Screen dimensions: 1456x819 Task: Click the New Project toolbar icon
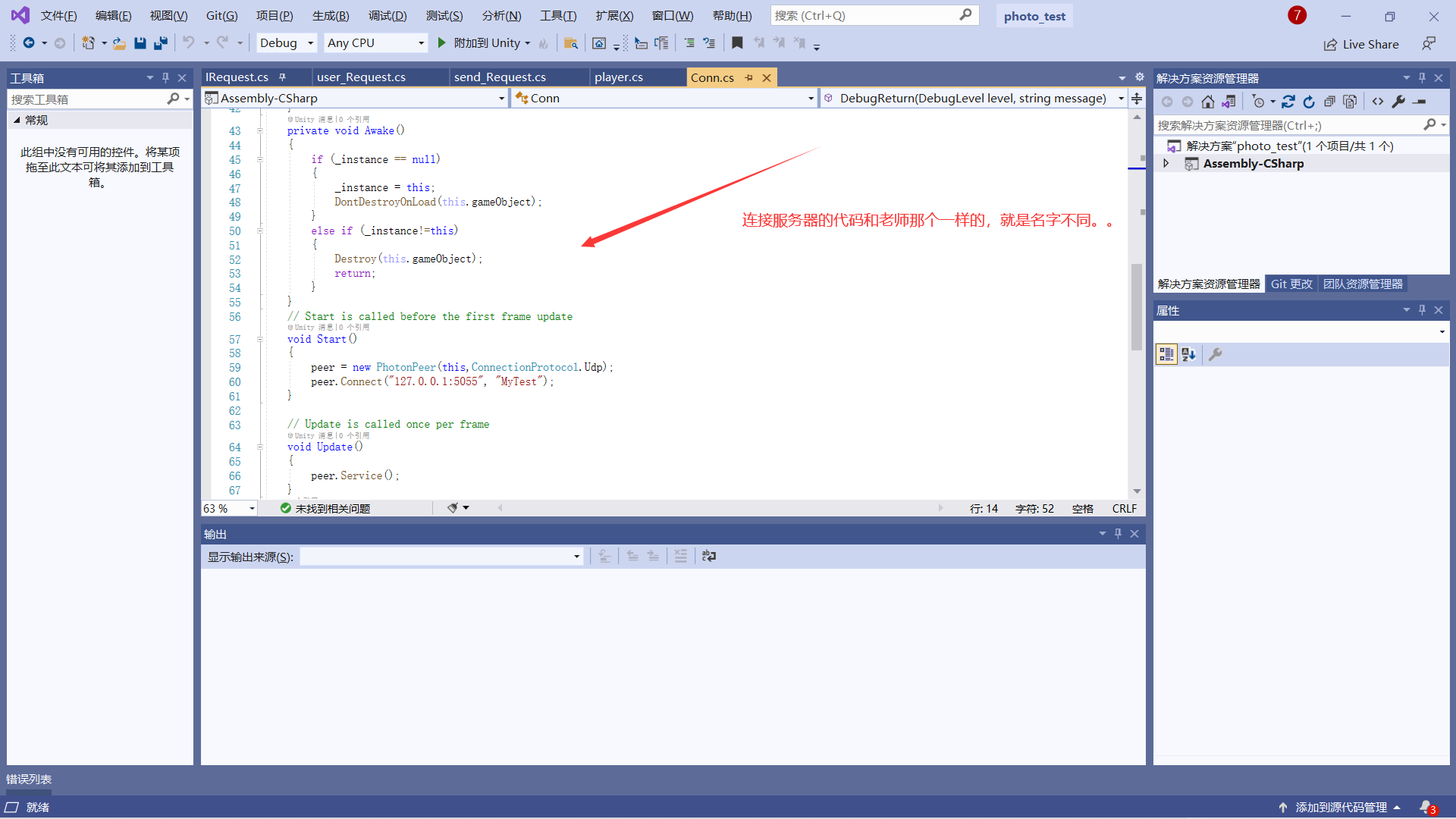pyautogui.click(x=89, y=43)
